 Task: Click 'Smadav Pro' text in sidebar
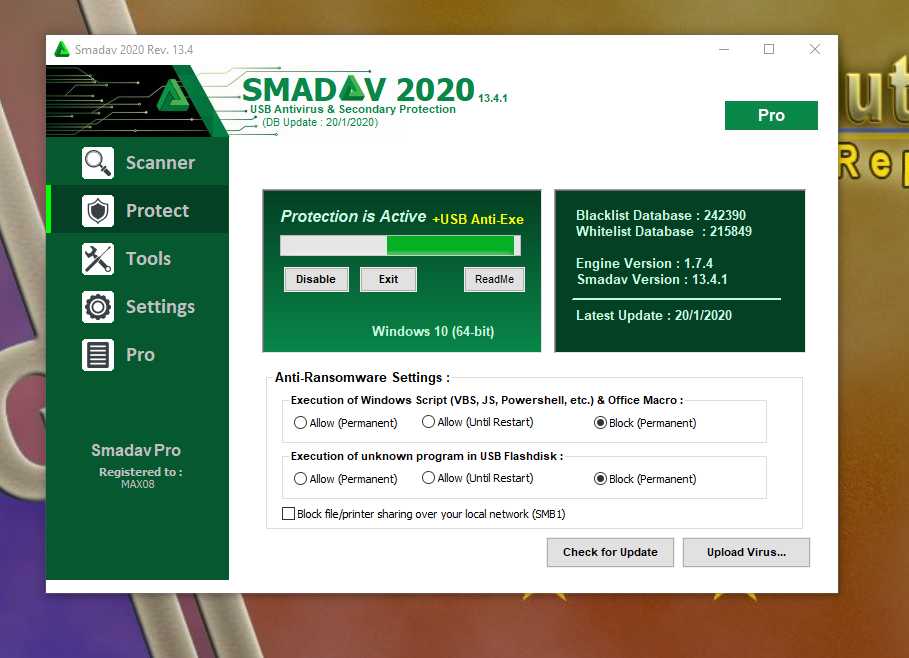coord(136,450)
